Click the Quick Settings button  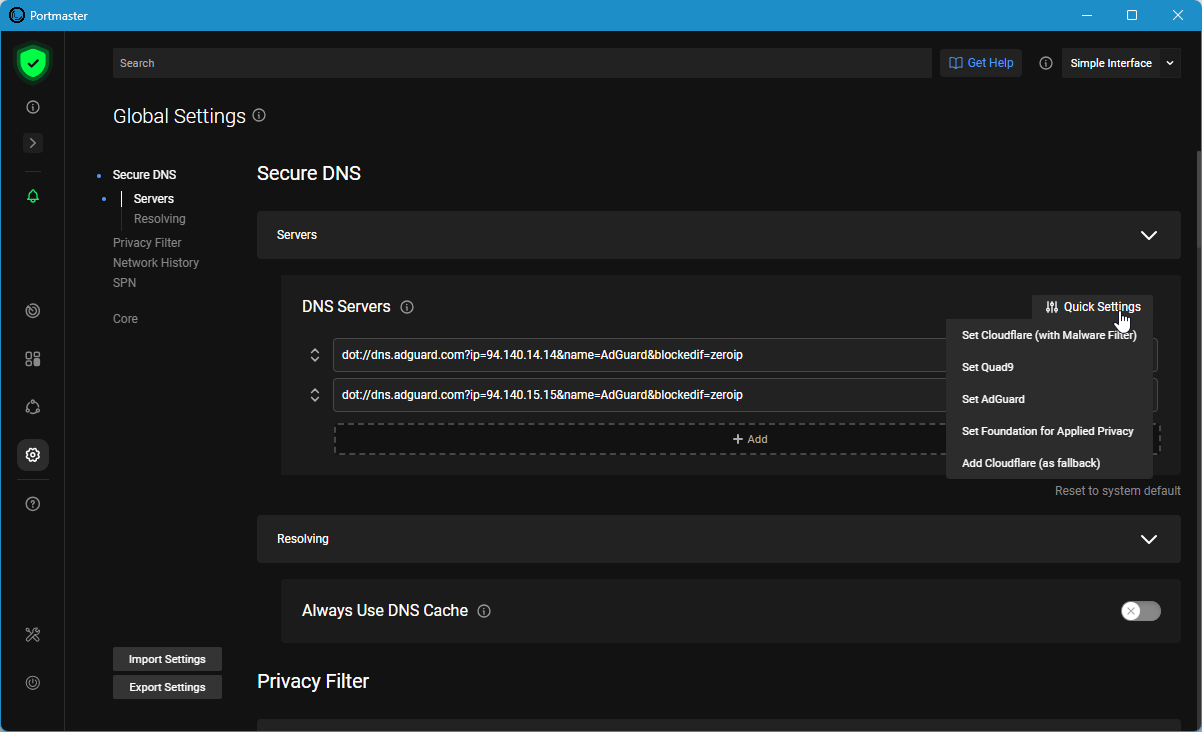pyautogui.click(x=1092, y=307)
